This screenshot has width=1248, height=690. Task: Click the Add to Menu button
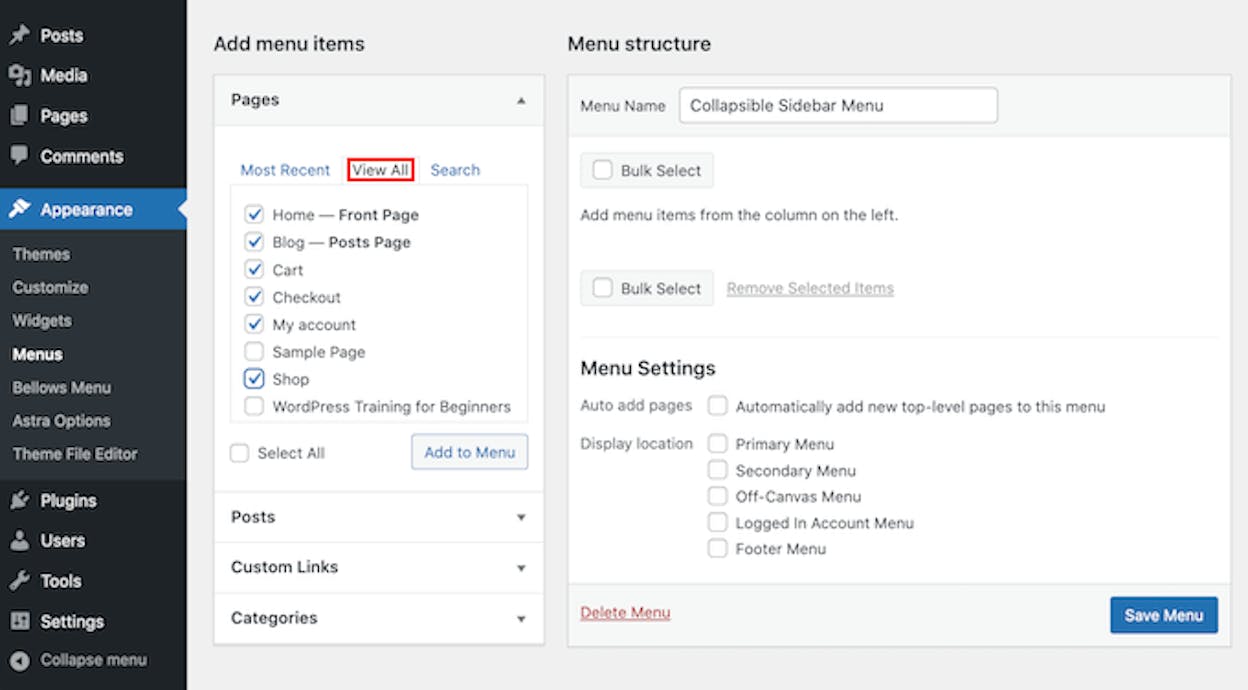click(x=469, y=452)
